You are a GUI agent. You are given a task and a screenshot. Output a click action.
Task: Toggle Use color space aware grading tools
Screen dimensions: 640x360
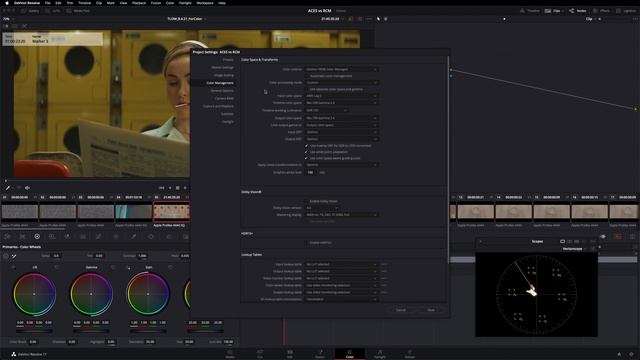(307, 158)
